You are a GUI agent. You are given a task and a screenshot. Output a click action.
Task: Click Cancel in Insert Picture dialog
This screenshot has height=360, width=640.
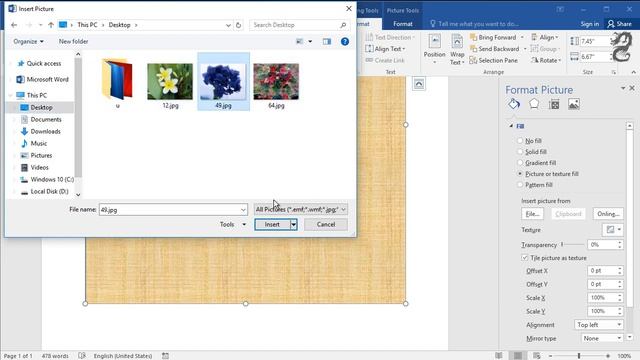pos(326,224)
